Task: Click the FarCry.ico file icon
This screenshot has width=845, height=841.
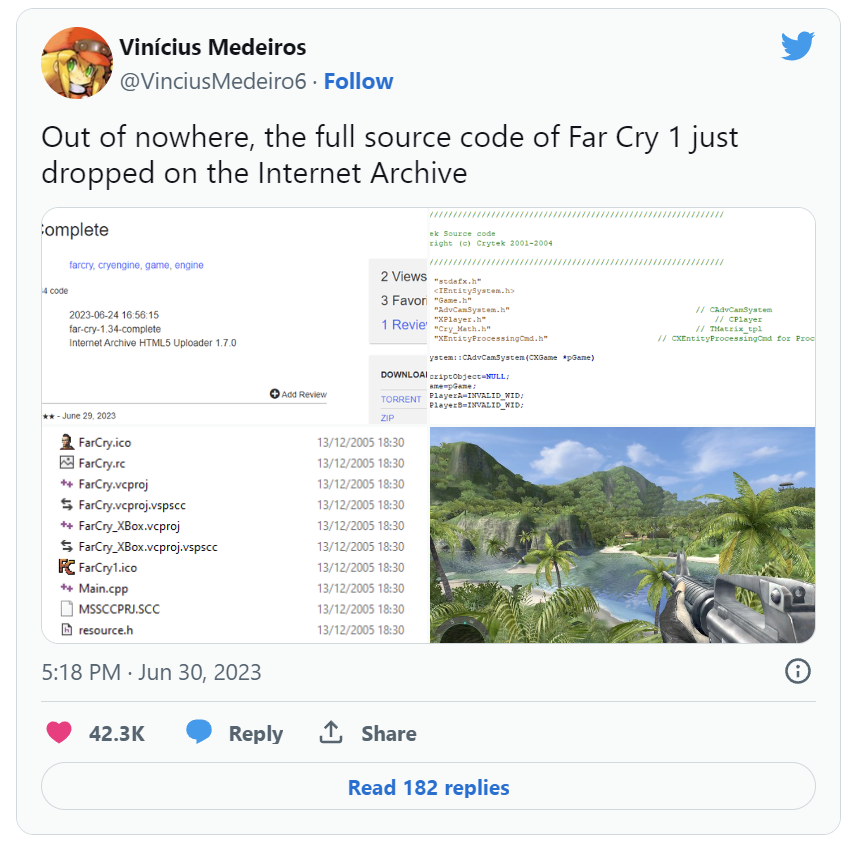Action: [x=66, y=442]
